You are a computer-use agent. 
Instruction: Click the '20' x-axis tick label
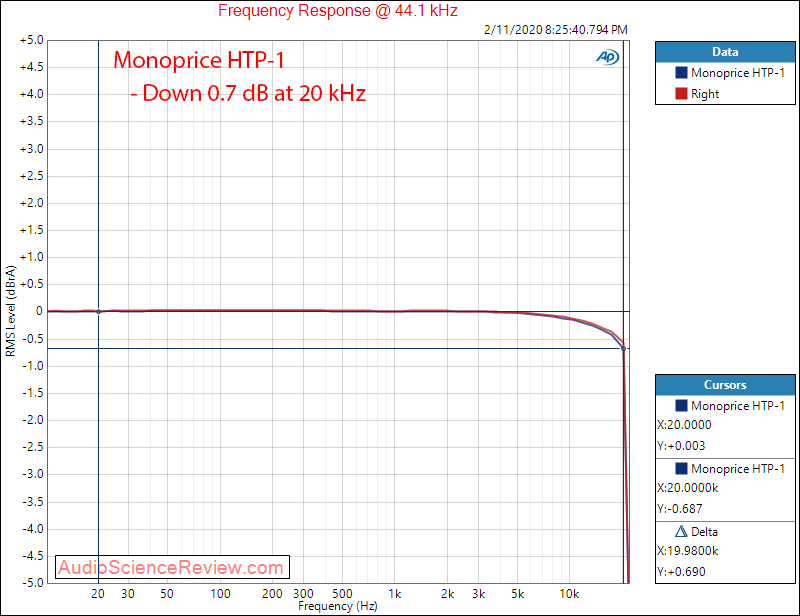coord(98,594)
